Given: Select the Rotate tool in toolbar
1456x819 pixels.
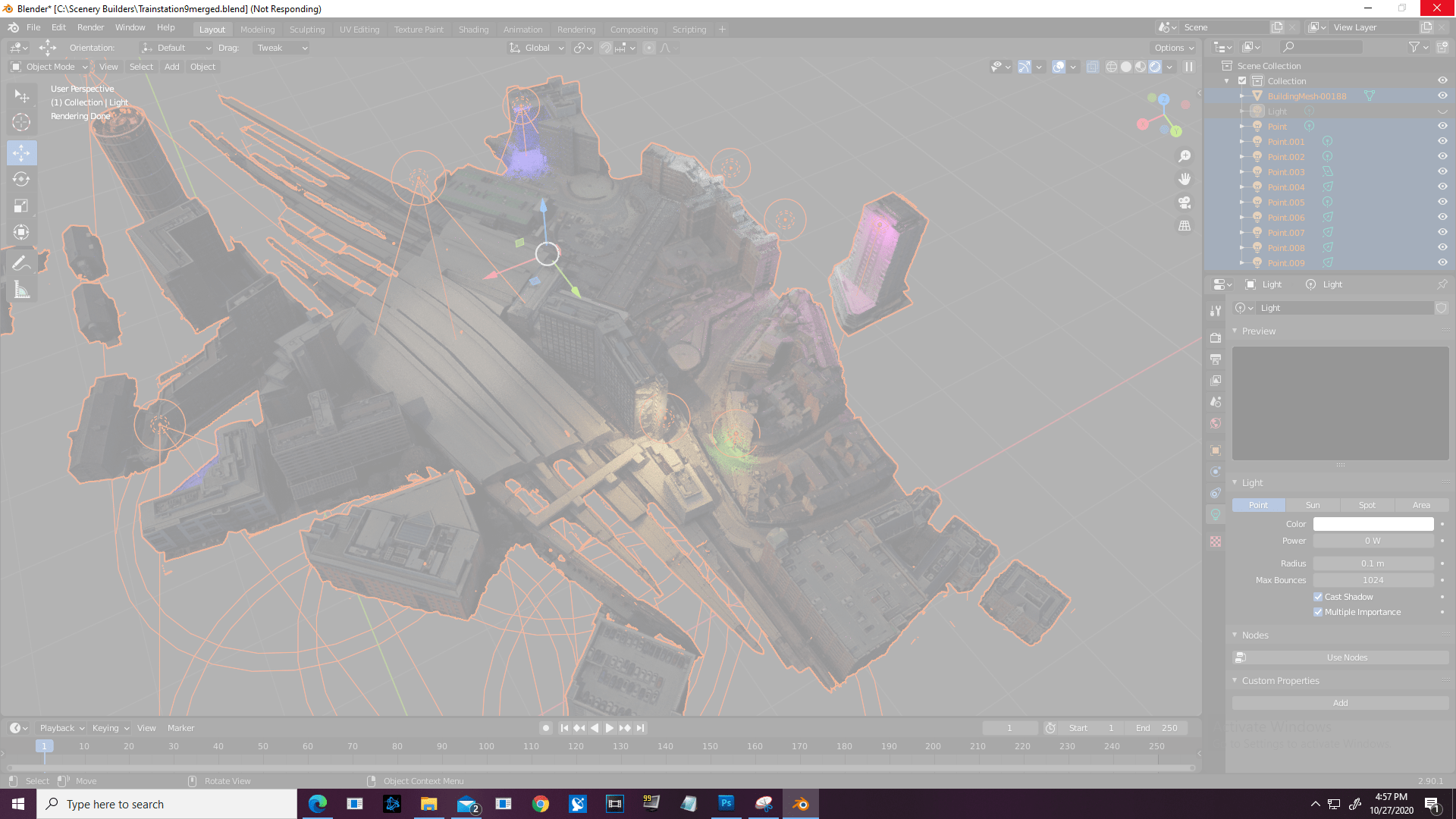Looking at the screenshot, I should click(x=21, y=180).
